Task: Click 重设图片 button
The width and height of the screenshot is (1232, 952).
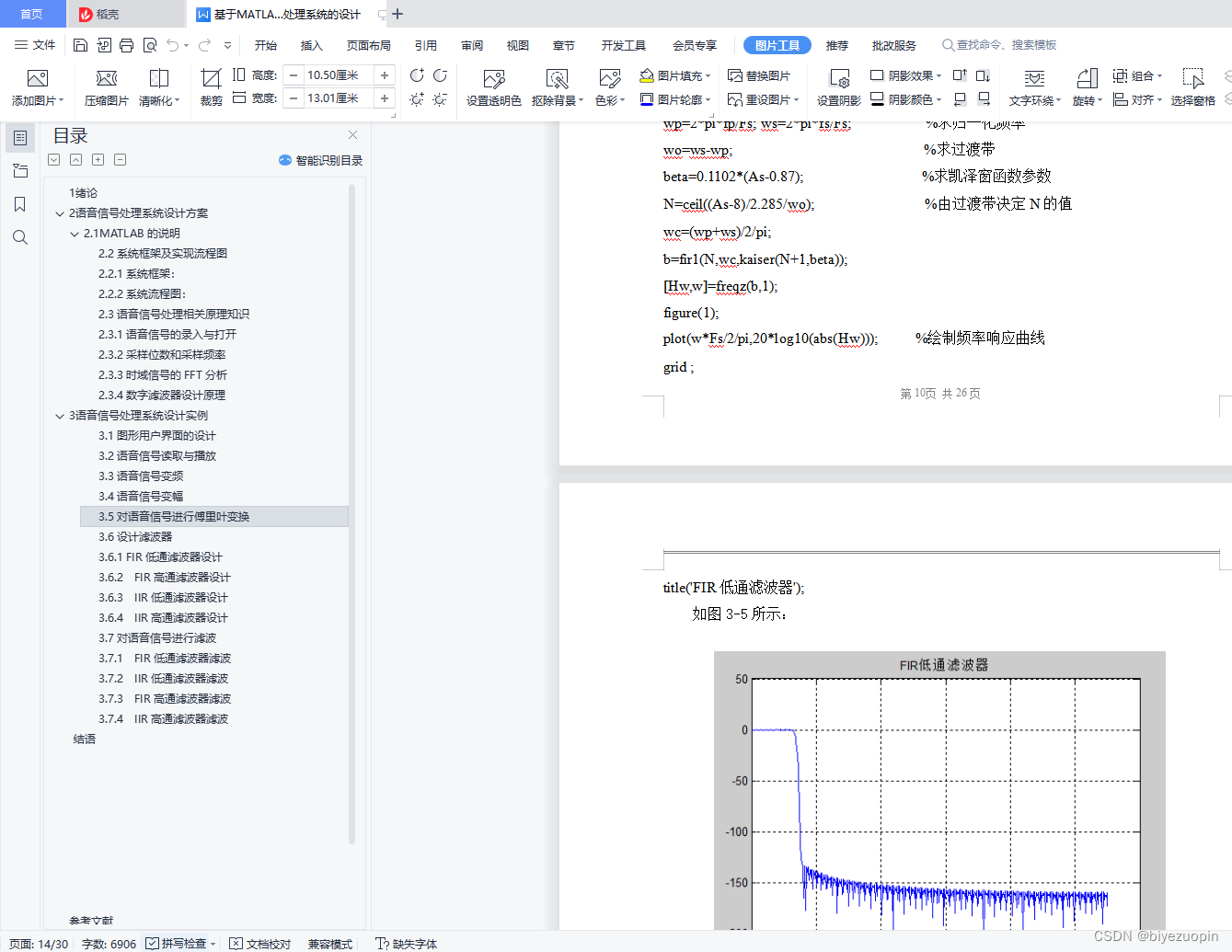Action: pyautogui.click(x=763, y=99)
